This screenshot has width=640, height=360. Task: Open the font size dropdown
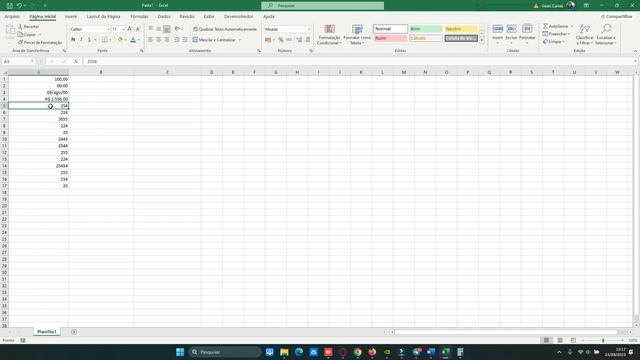pyautogui.click(x=123, y=29)
